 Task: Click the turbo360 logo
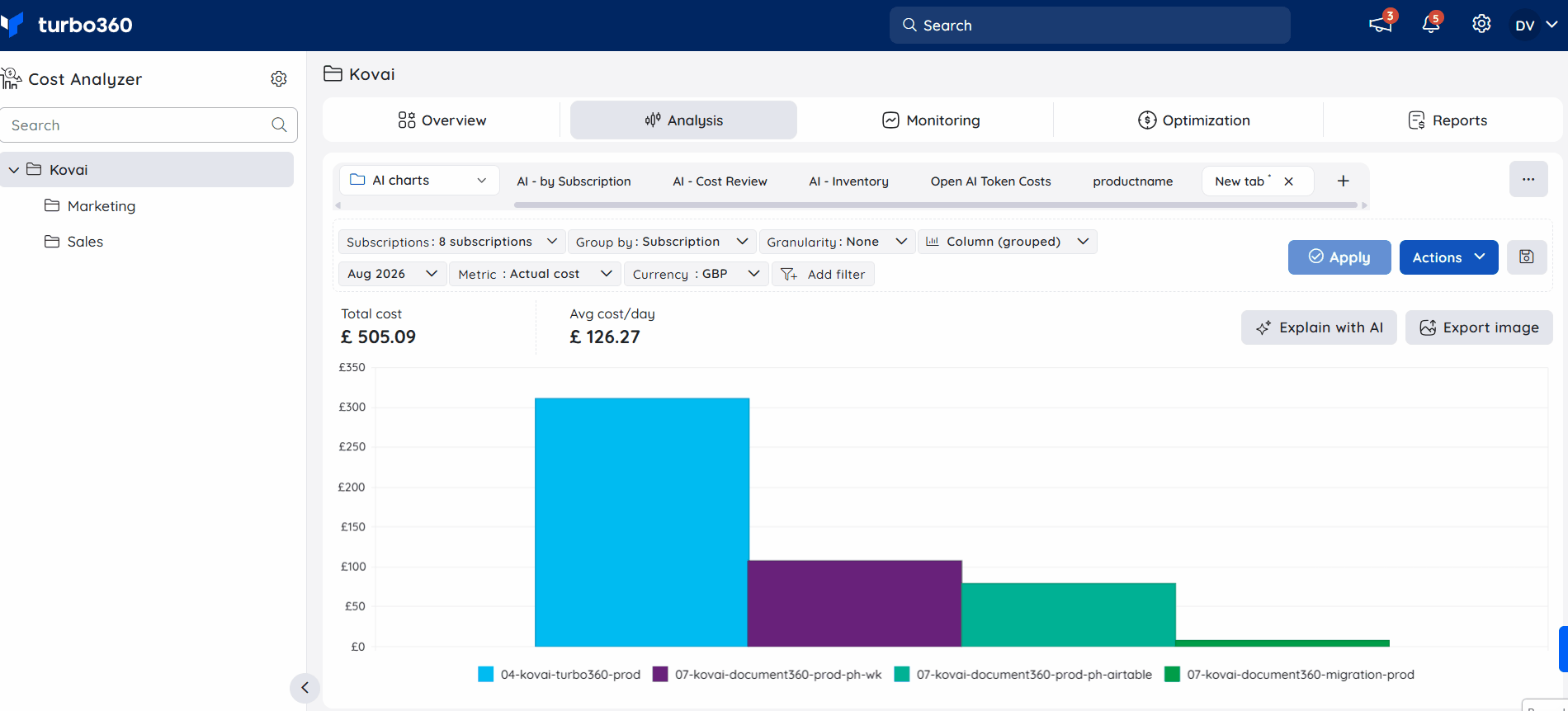click(x=68, y=25)
